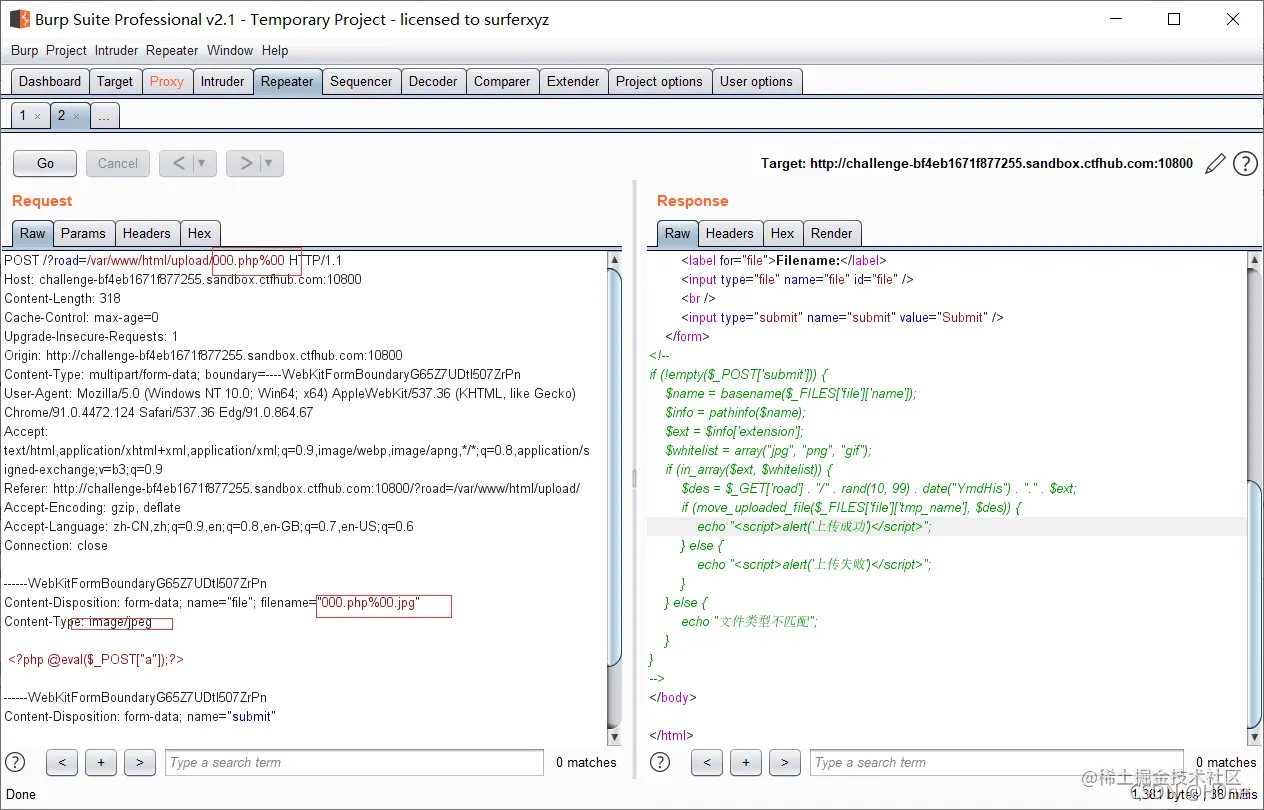Open back history dropdown arrow
The image size is (1264, 810).
point(204,163)
